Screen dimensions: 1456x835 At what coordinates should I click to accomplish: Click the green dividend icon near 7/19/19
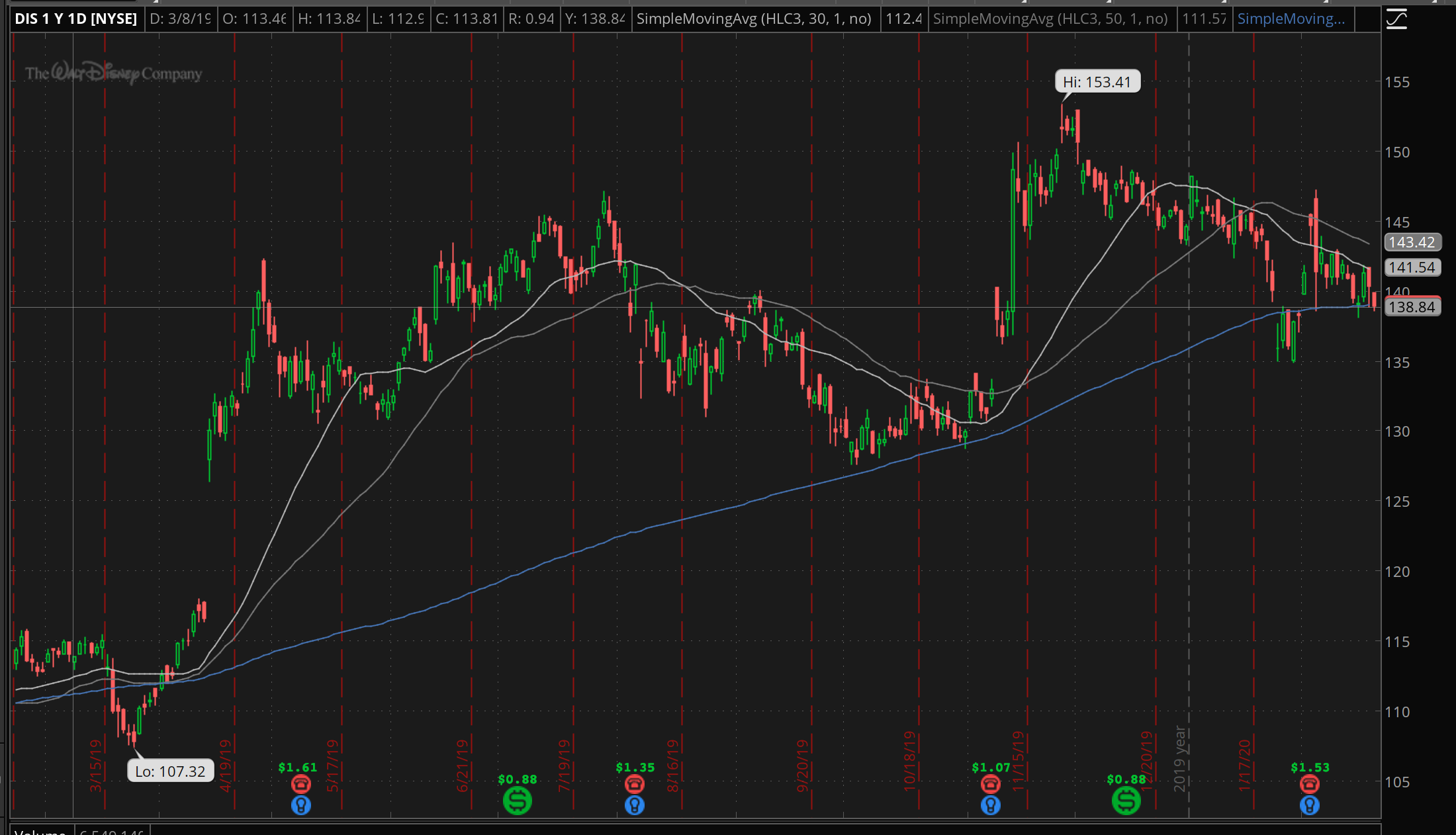518,801
